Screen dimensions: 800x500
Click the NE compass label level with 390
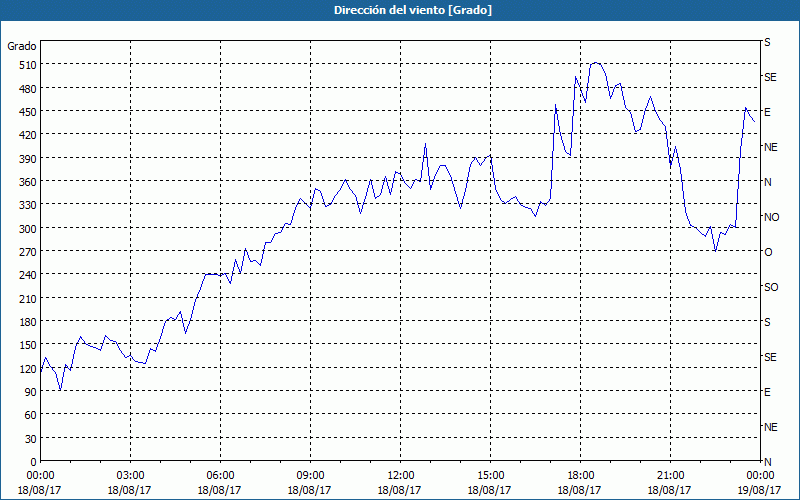[770, 147]
